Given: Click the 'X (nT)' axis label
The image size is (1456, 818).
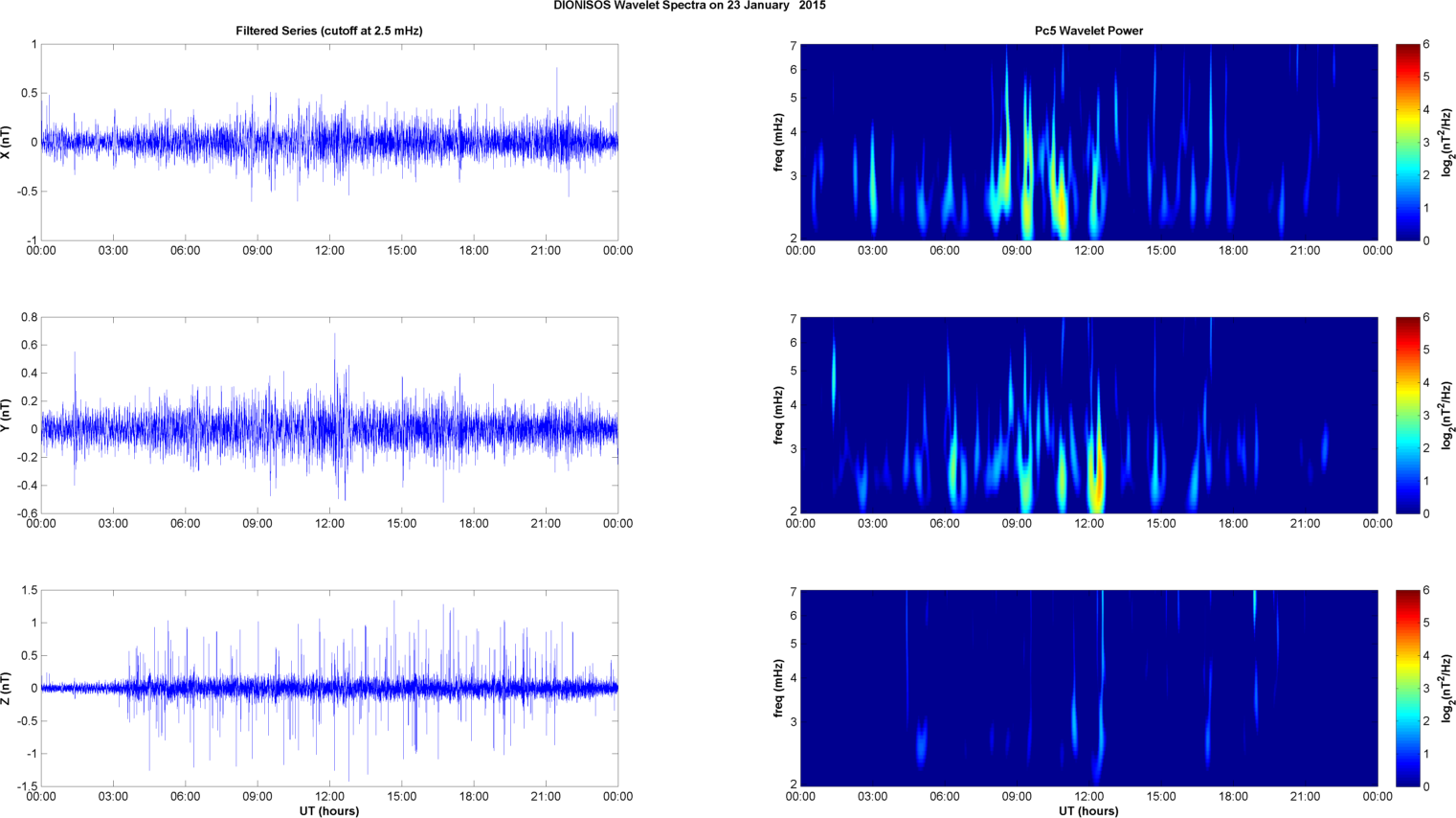Looking at the screenshot, I should pyautogui.click(x=7, y=142).
